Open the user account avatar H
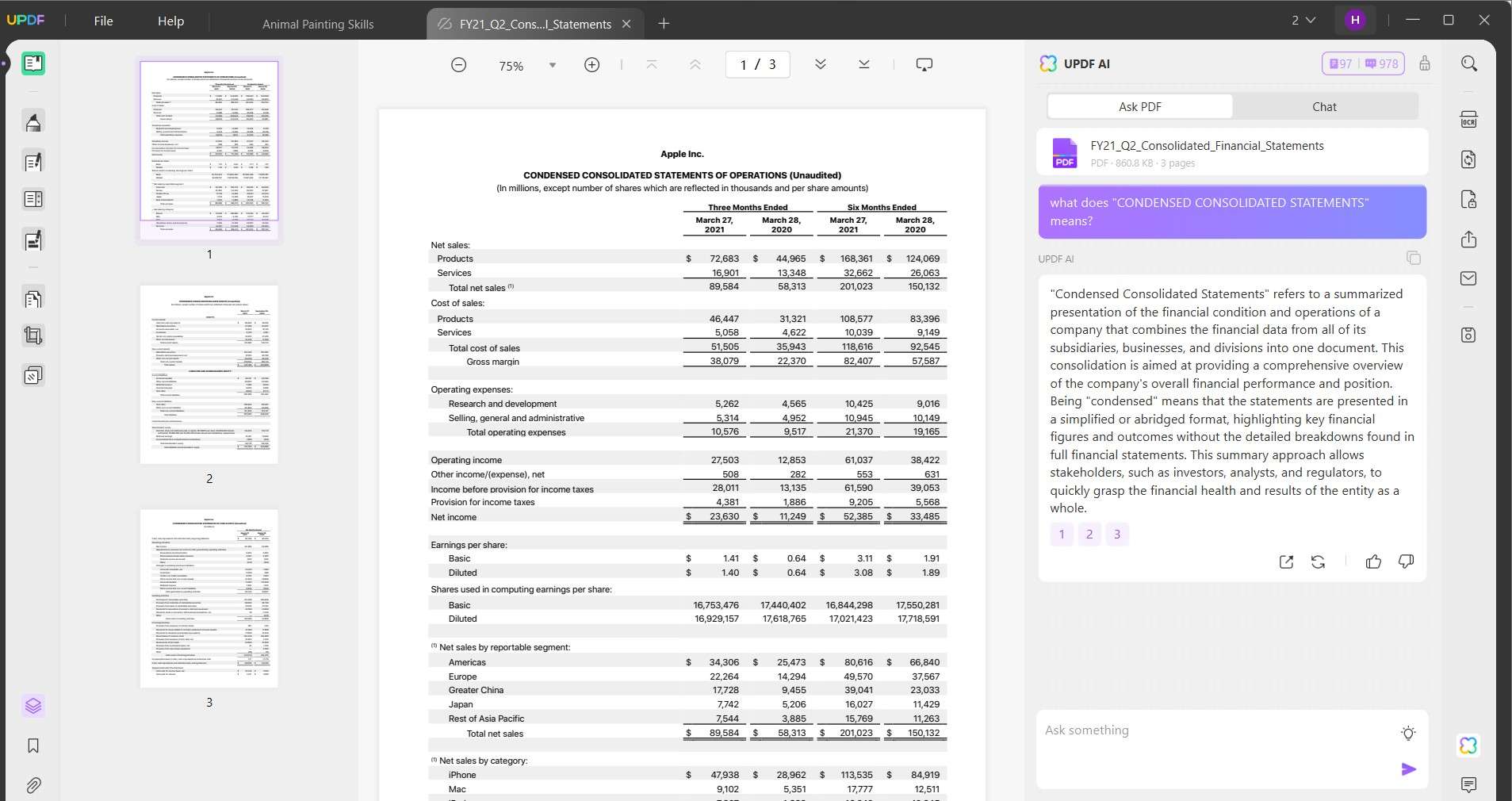 [1355, 20]
